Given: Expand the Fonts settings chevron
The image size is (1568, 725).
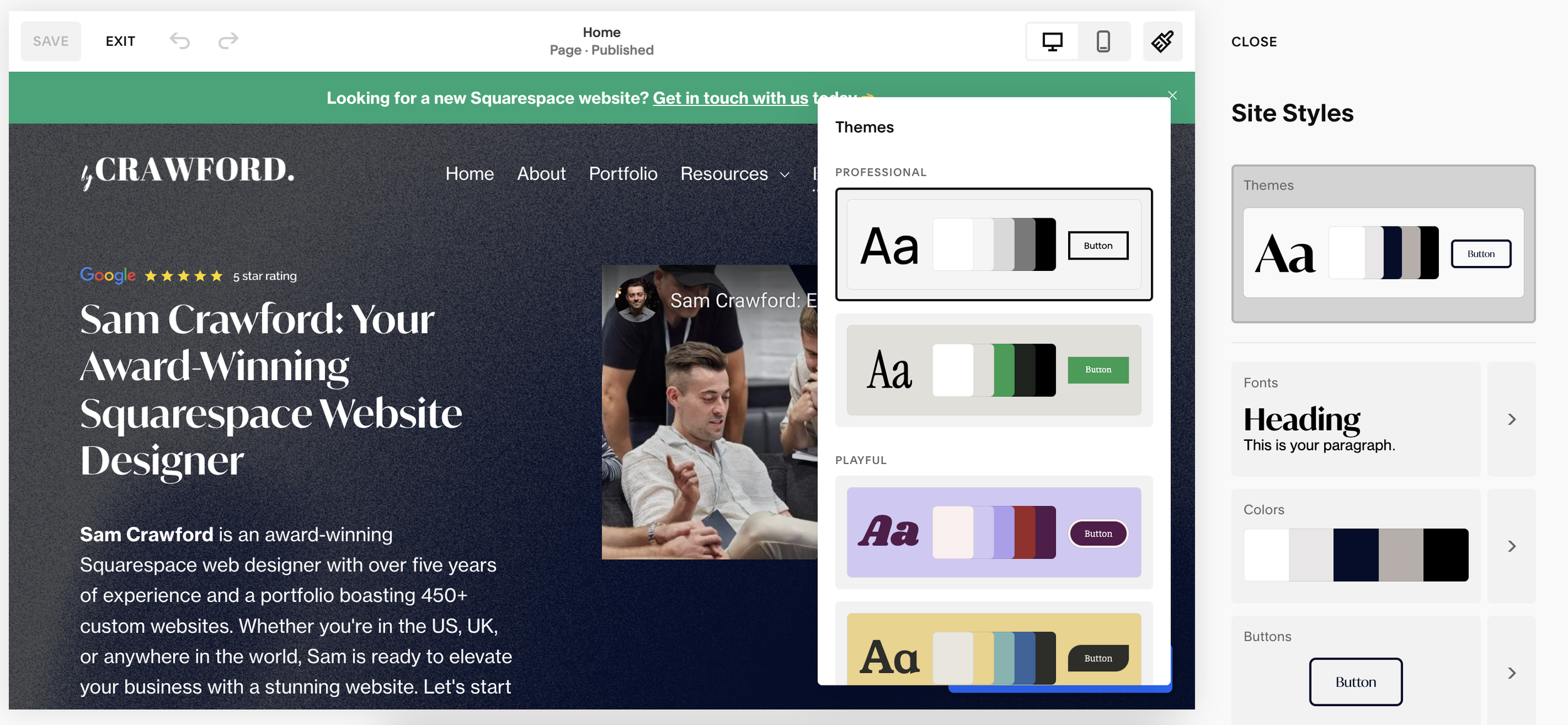Looking at the screenshot, I should pos(1511,419).
